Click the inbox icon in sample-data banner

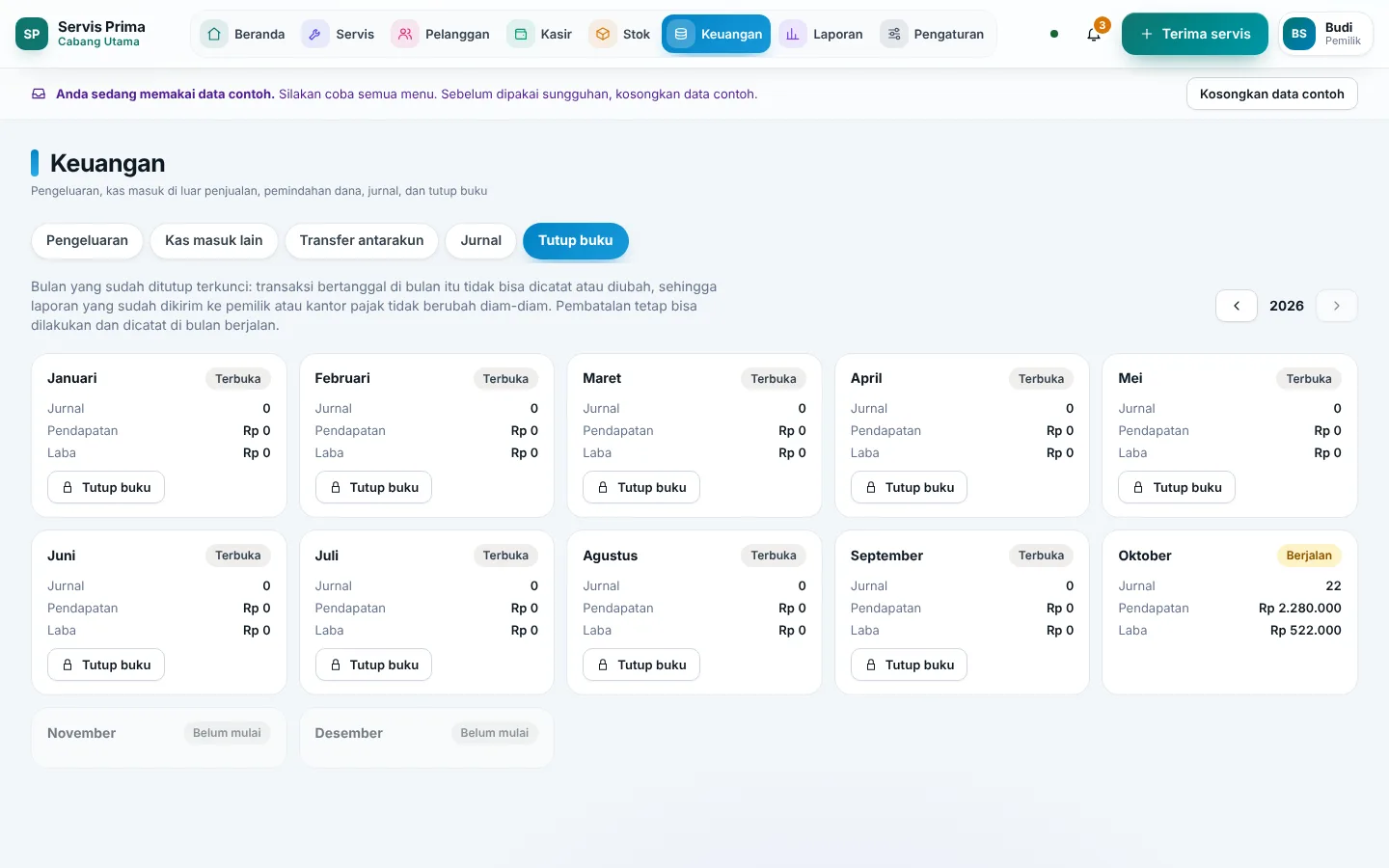tap(39, 94)
